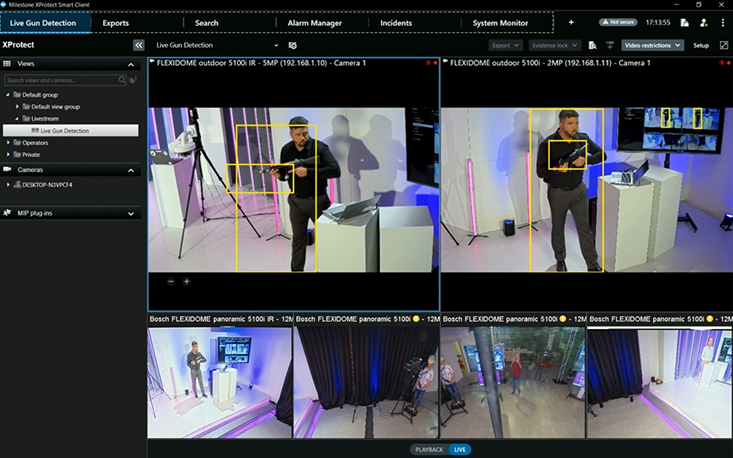Expand the Operators folder
Image resolution: width=733 pixels, height=458 pixels.
click(x=9, y=143)
